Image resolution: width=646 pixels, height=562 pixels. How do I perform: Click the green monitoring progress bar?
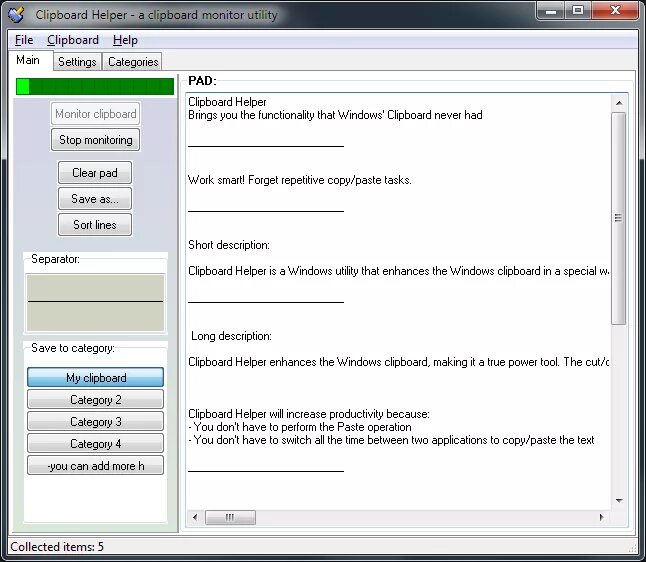pyautogui.click(x=95, y=87)
